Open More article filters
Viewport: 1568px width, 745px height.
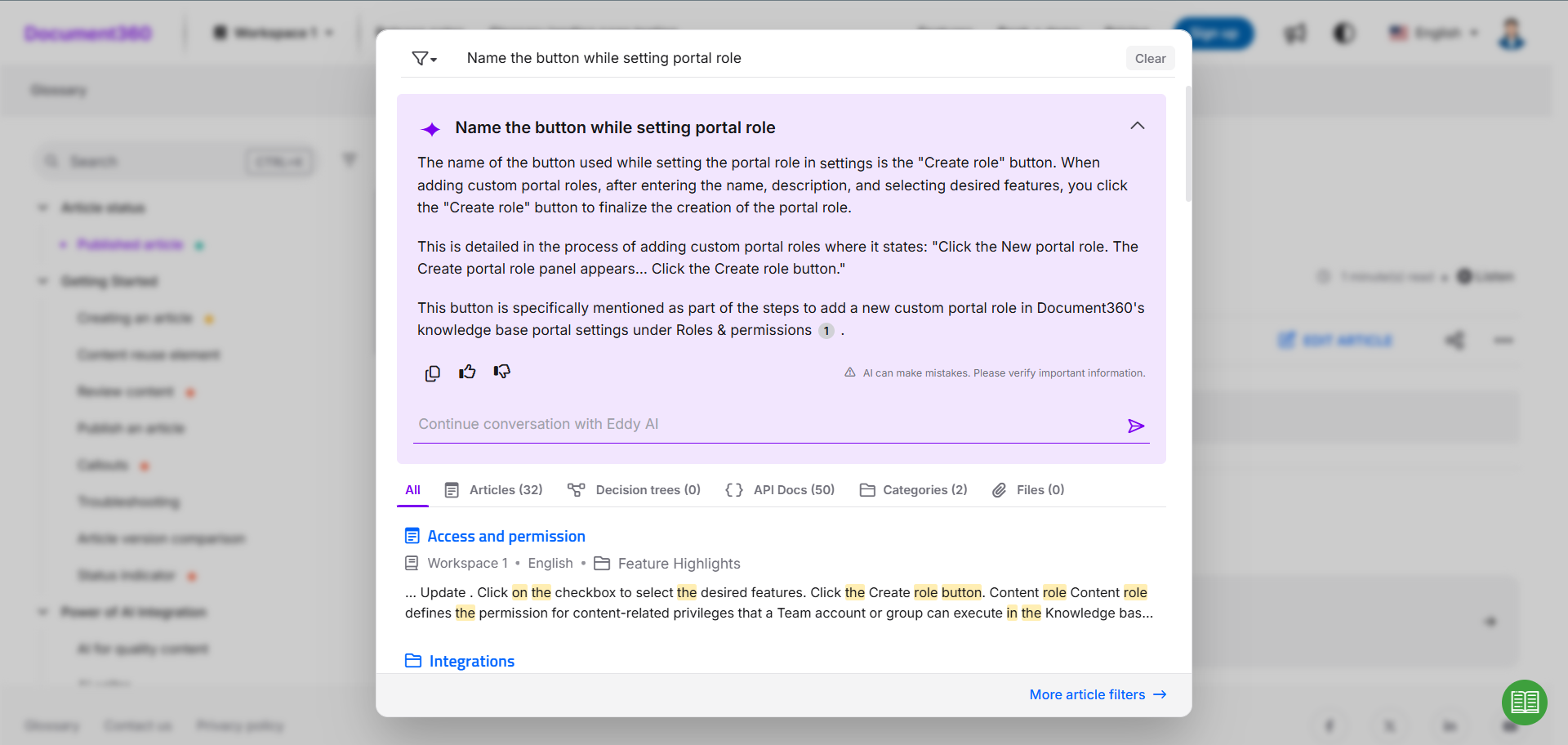coord(1098,694)
